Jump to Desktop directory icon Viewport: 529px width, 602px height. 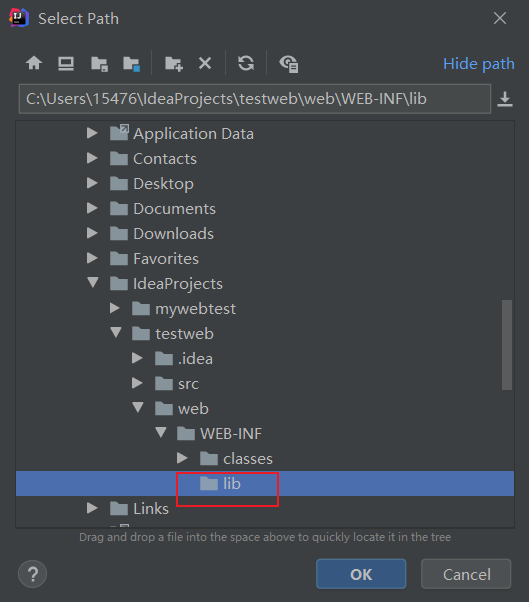[x=66, y=63]
